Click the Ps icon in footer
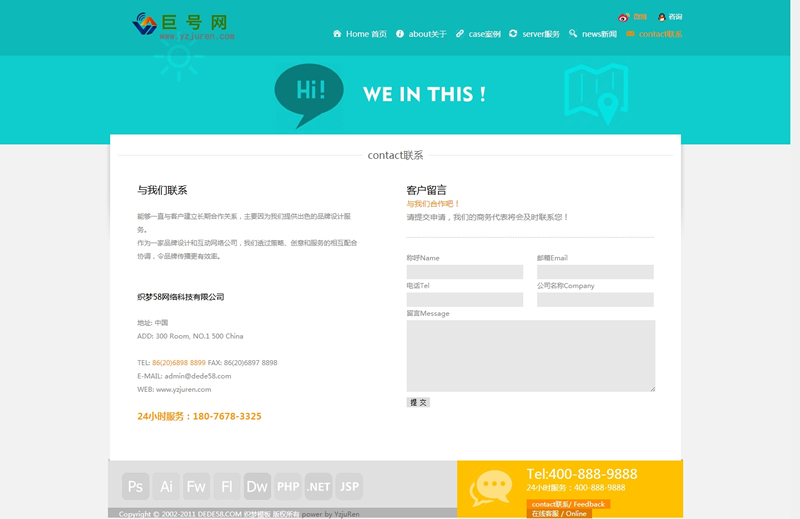The height and width of the screenshot is (519, 800). (136, 486)
